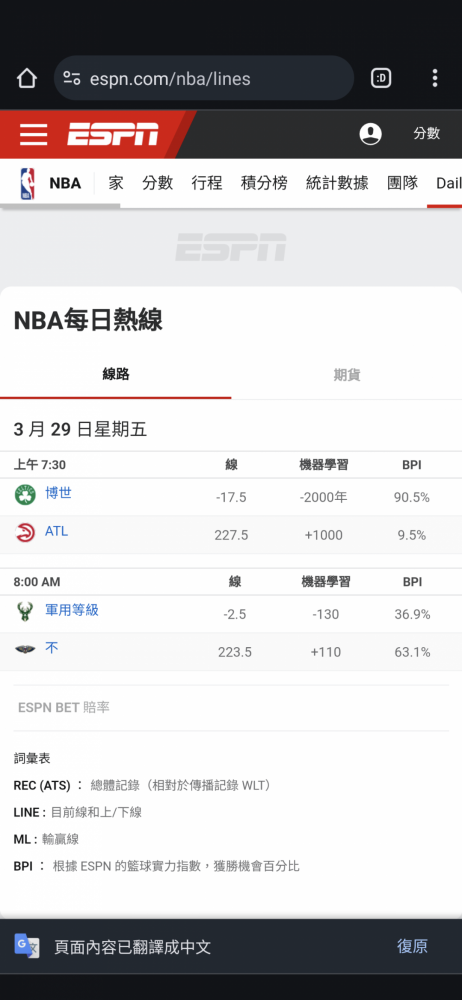Screen dimensions: 462x1000
Task: Open the ESPN hamburger menu
Action: pyautogui.click(x=33, y=135)
